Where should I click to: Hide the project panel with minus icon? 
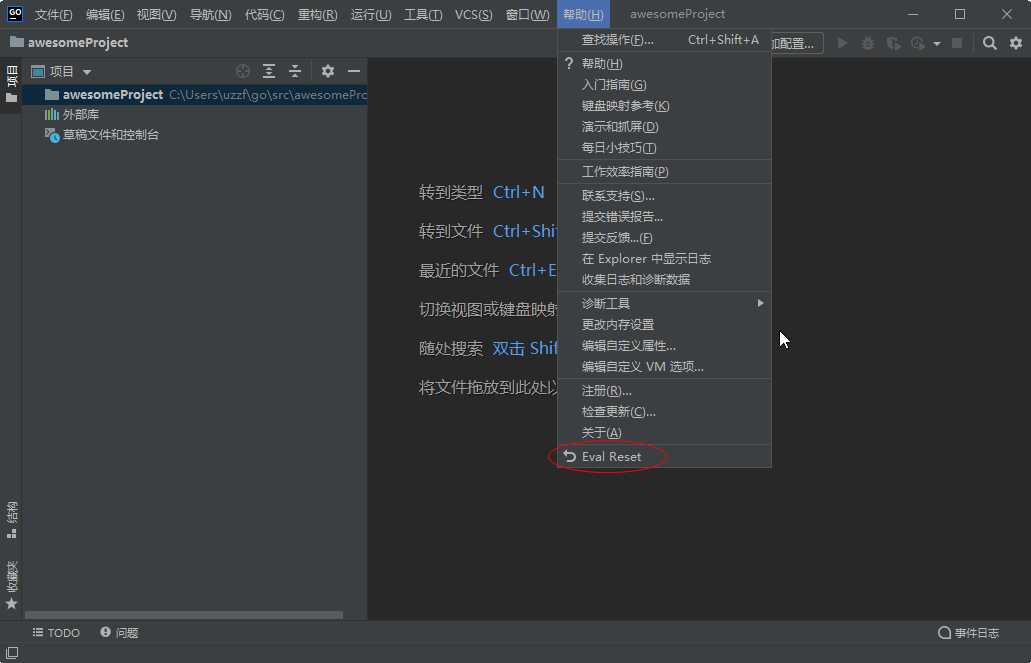354,71
